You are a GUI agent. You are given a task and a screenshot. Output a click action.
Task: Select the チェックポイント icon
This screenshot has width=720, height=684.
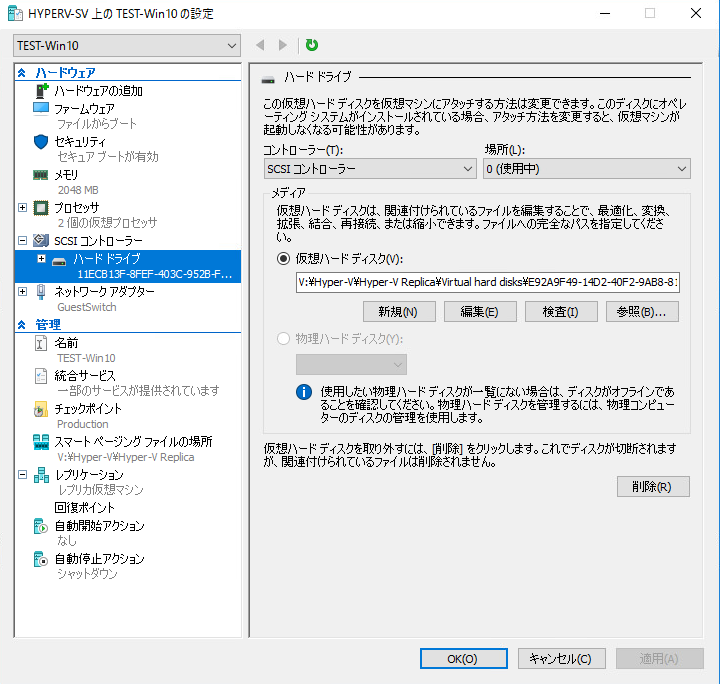coord(41,409)
